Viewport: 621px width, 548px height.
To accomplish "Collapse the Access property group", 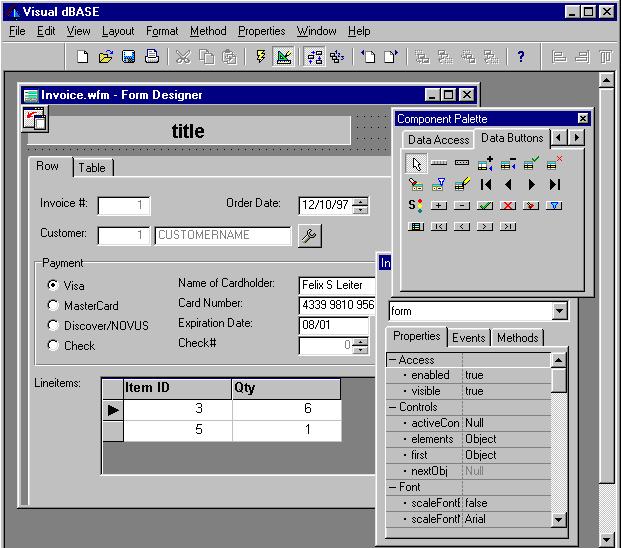I will (392, 360).
